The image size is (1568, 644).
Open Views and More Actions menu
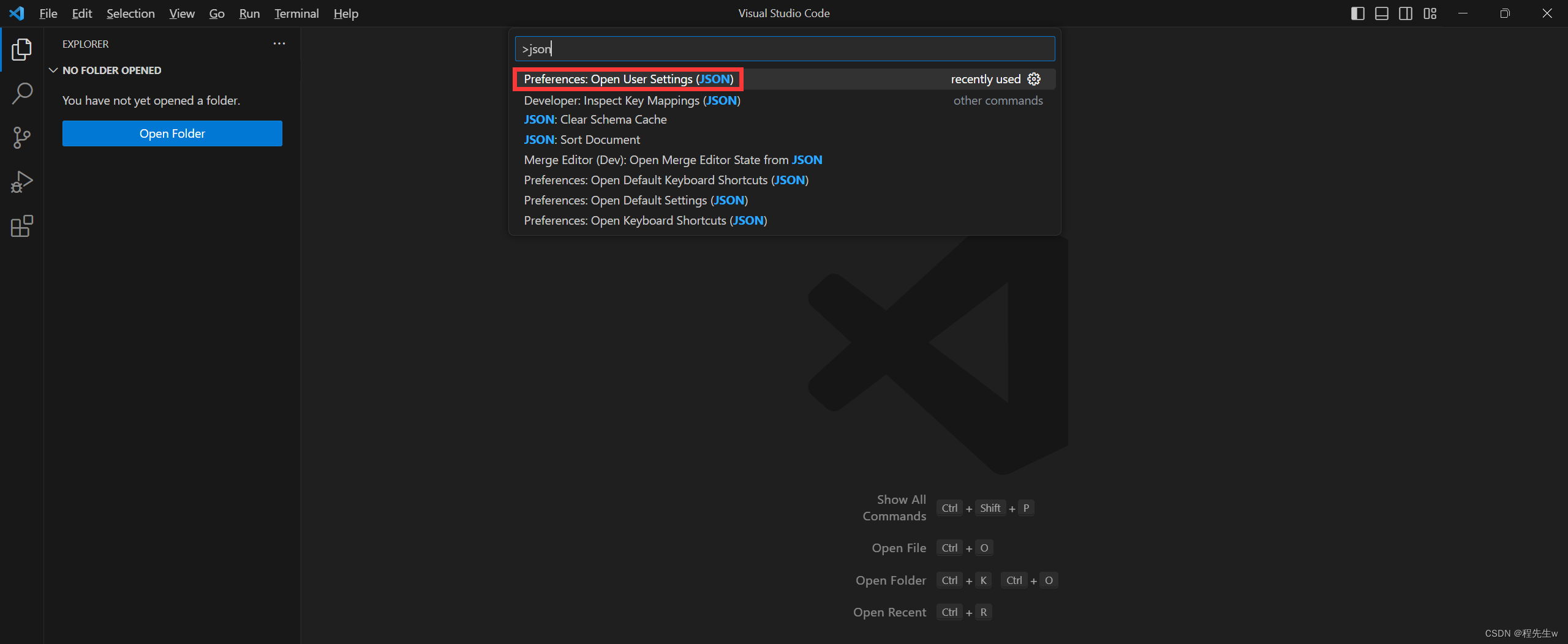click(x=279, y=43)
